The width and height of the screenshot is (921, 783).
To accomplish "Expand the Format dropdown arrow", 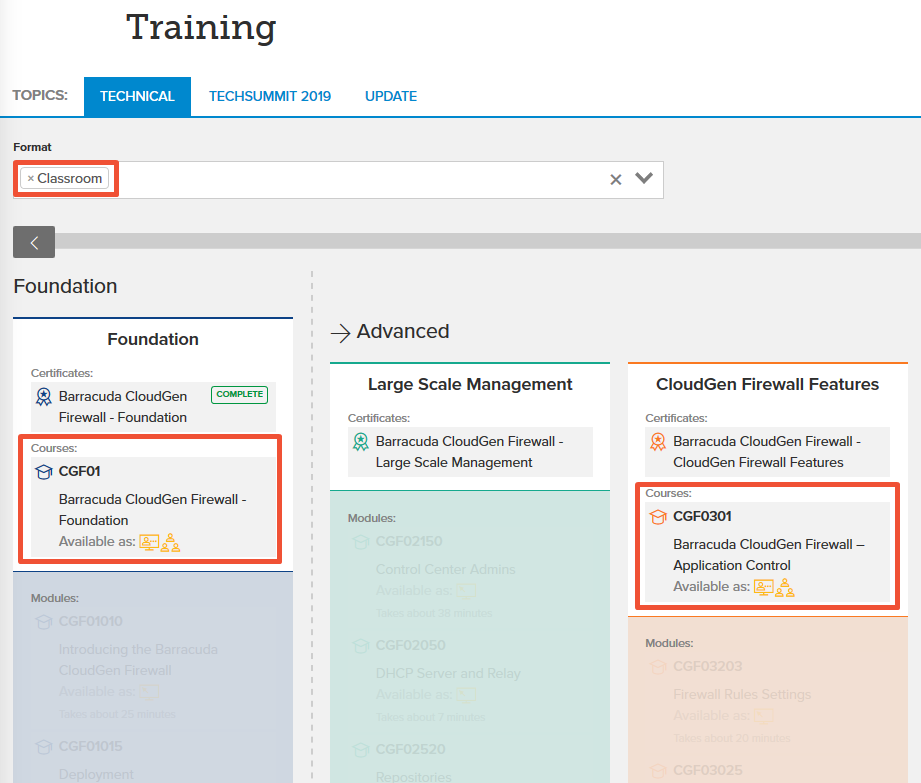I will tap(644, 178).
